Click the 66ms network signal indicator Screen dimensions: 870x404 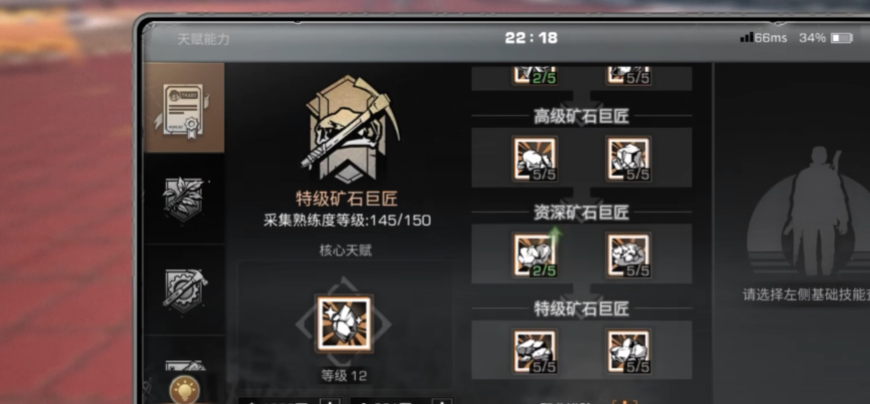point(764,38)
